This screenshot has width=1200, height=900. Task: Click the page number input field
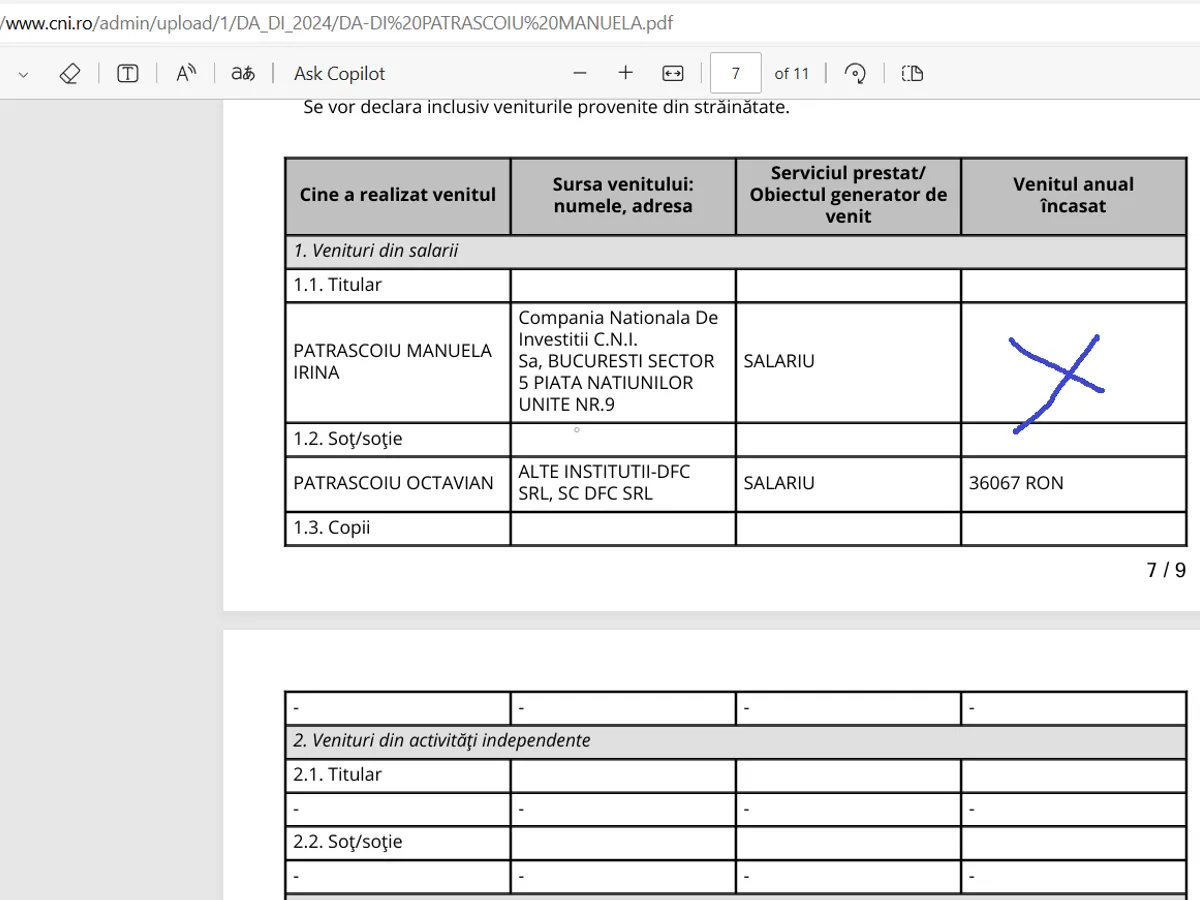pos(735,73)
